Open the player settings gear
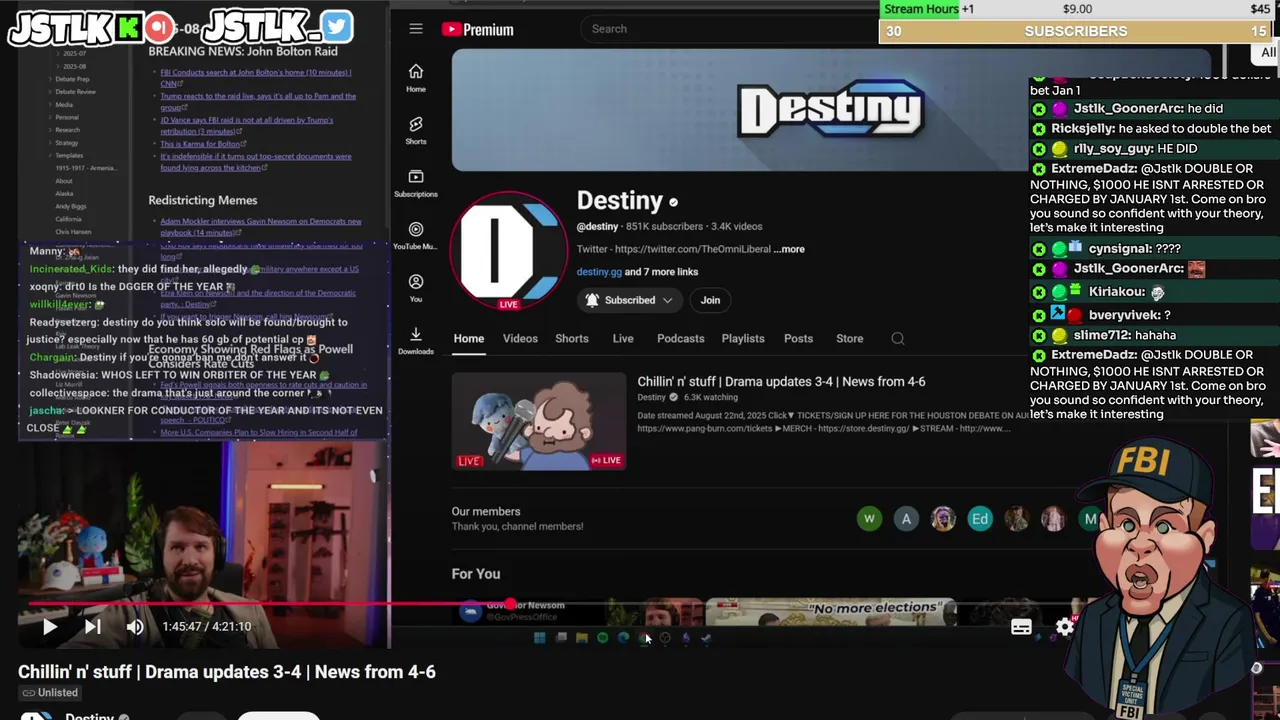The width and height of the screenshot is (1280, 720). (x=1065, y=627)
